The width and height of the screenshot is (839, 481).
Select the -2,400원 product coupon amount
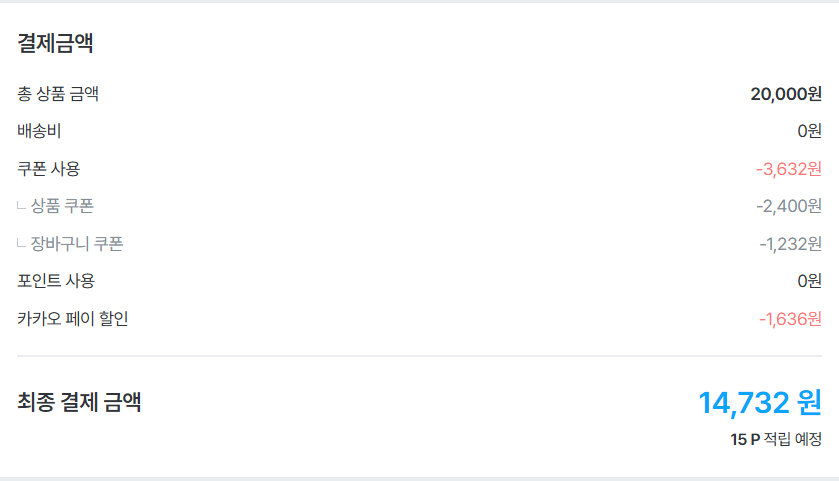pos(789,206)
